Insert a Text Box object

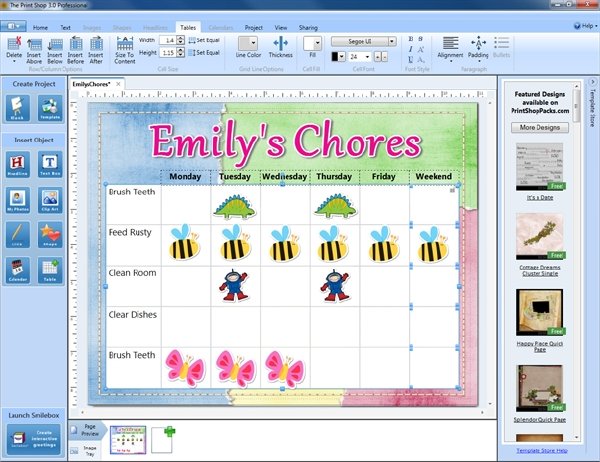tap(50, 164)
